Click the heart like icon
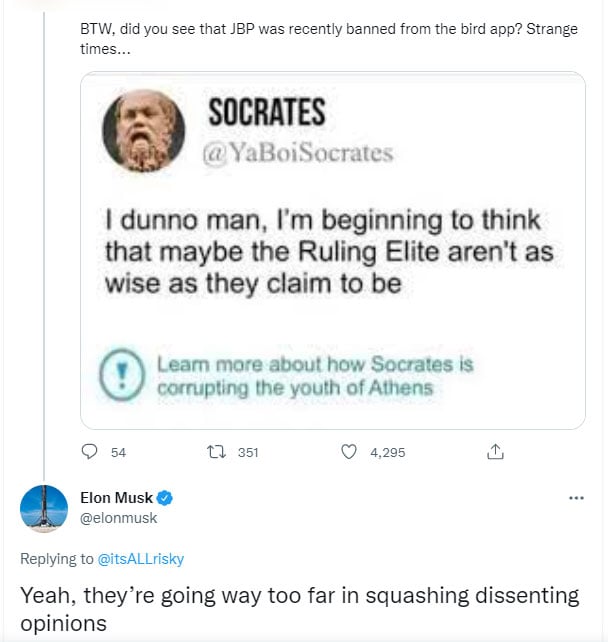The height and width of the screenshot is (642, 608). [x=349, y=452]
